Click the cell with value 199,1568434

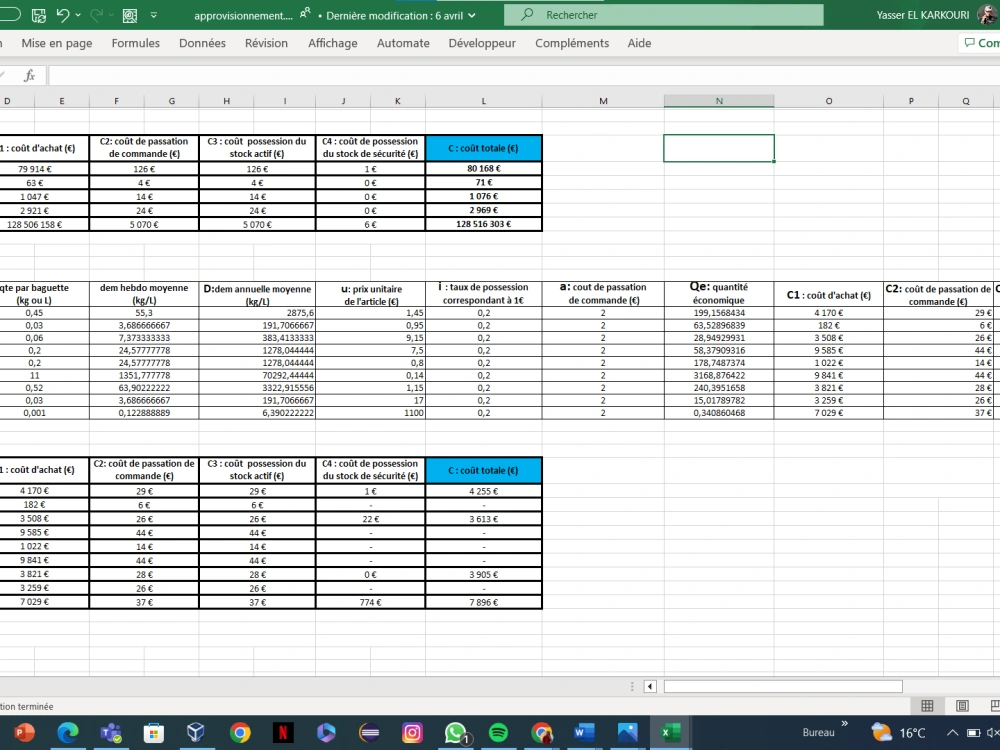click(719, 312)
